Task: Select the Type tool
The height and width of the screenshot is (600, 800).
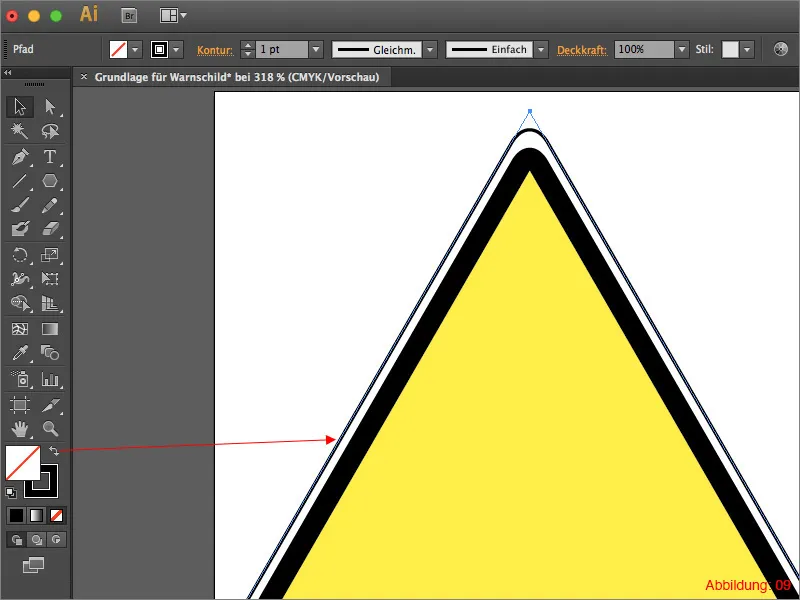Action: [x=50, y=157]
